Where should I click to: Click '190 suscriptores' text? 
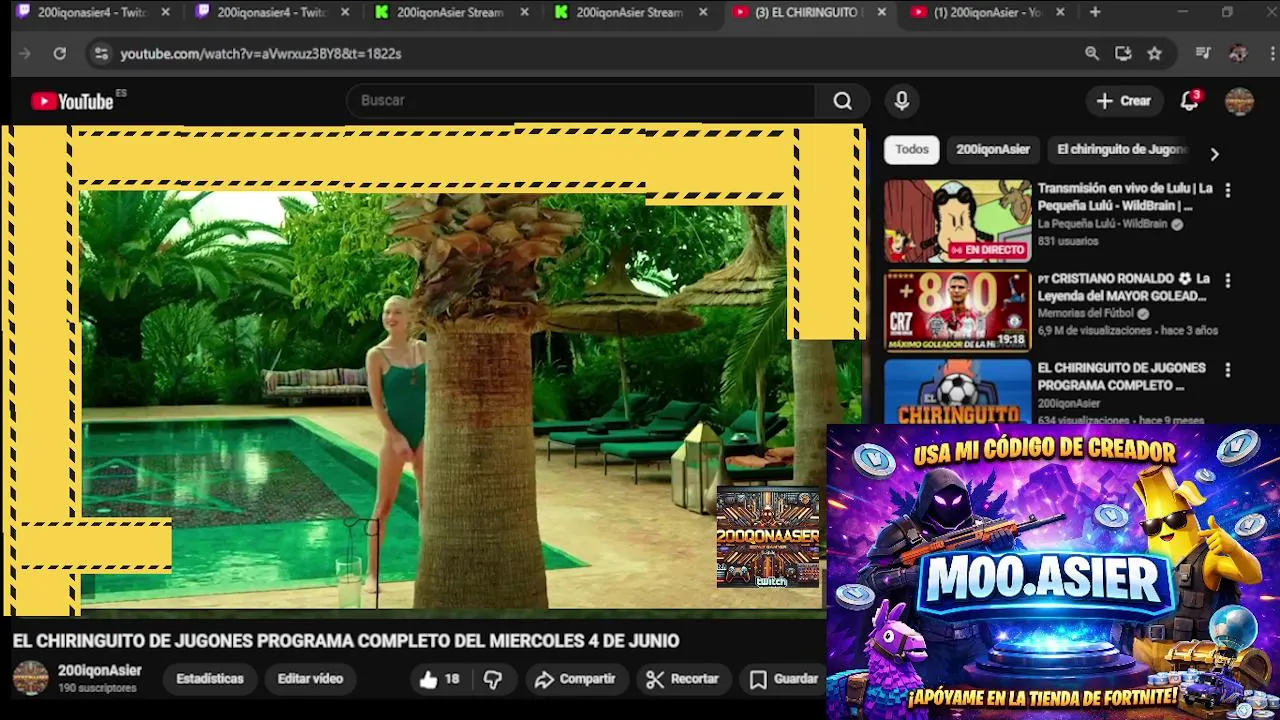click(x=97, y=689)
